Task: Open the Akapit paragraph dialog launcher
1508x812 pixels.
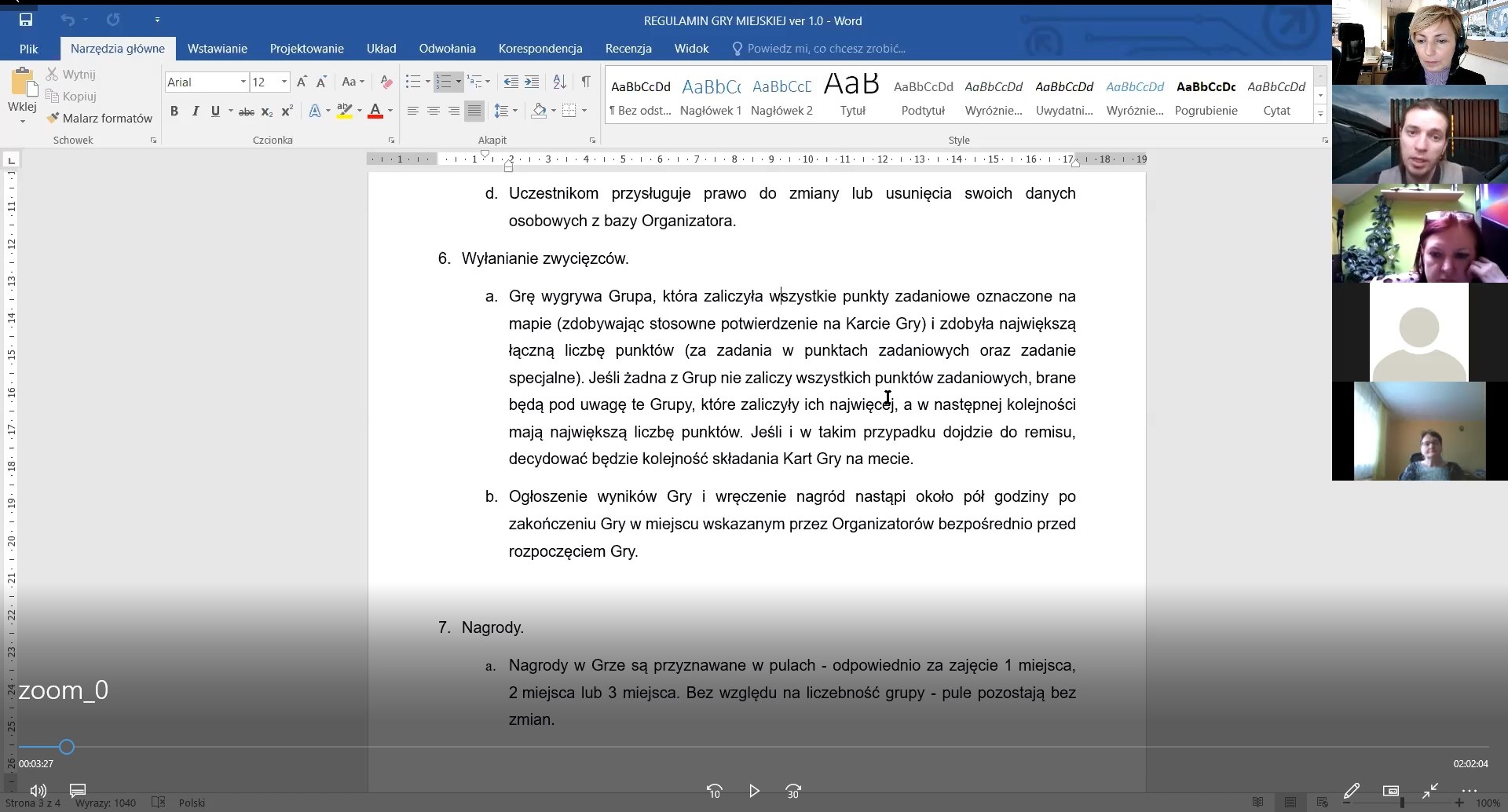Action: pyautogui.click(x=592, y=141)
